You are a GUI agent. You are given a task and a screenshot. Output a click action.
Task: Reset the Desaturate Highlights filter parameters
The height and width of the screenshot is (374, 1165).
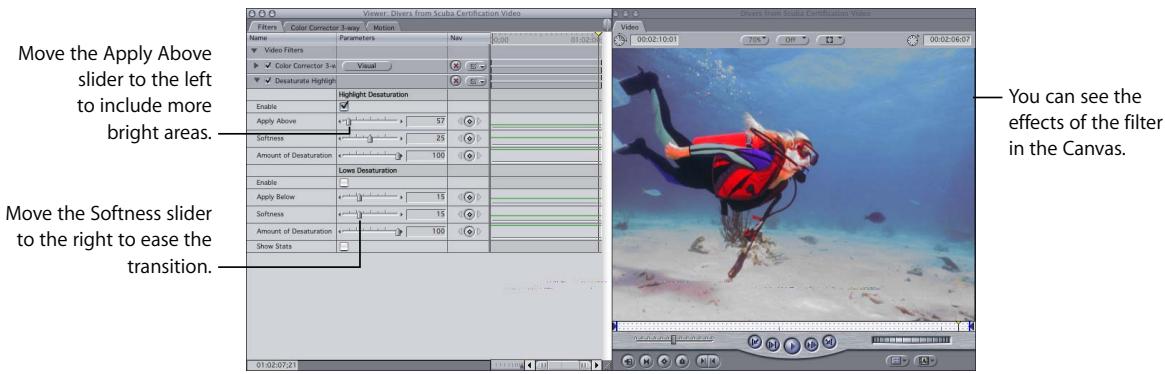tap(455, 80)
